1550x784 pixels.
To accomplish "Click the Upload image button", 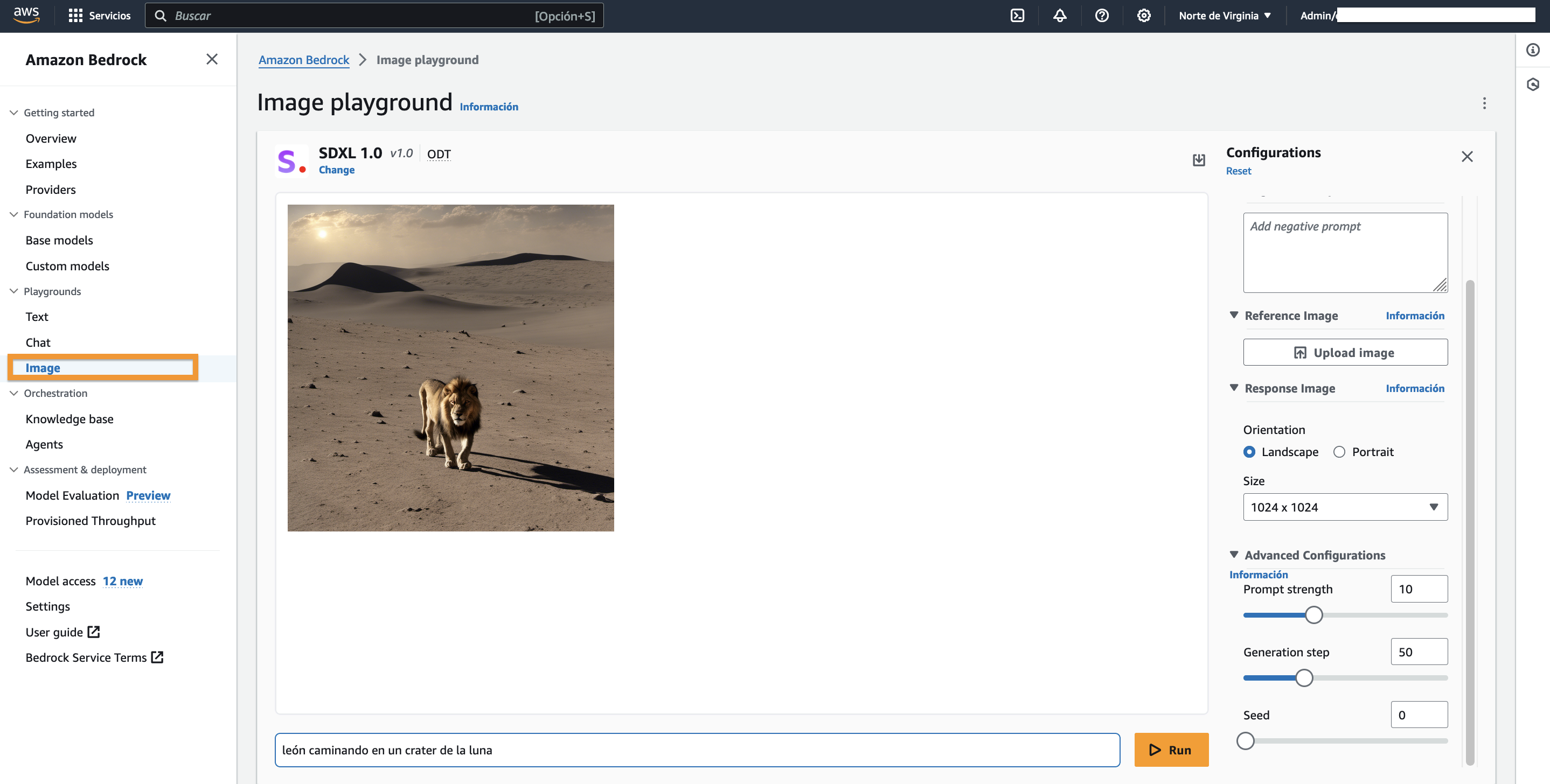I will click(1345, 352).
